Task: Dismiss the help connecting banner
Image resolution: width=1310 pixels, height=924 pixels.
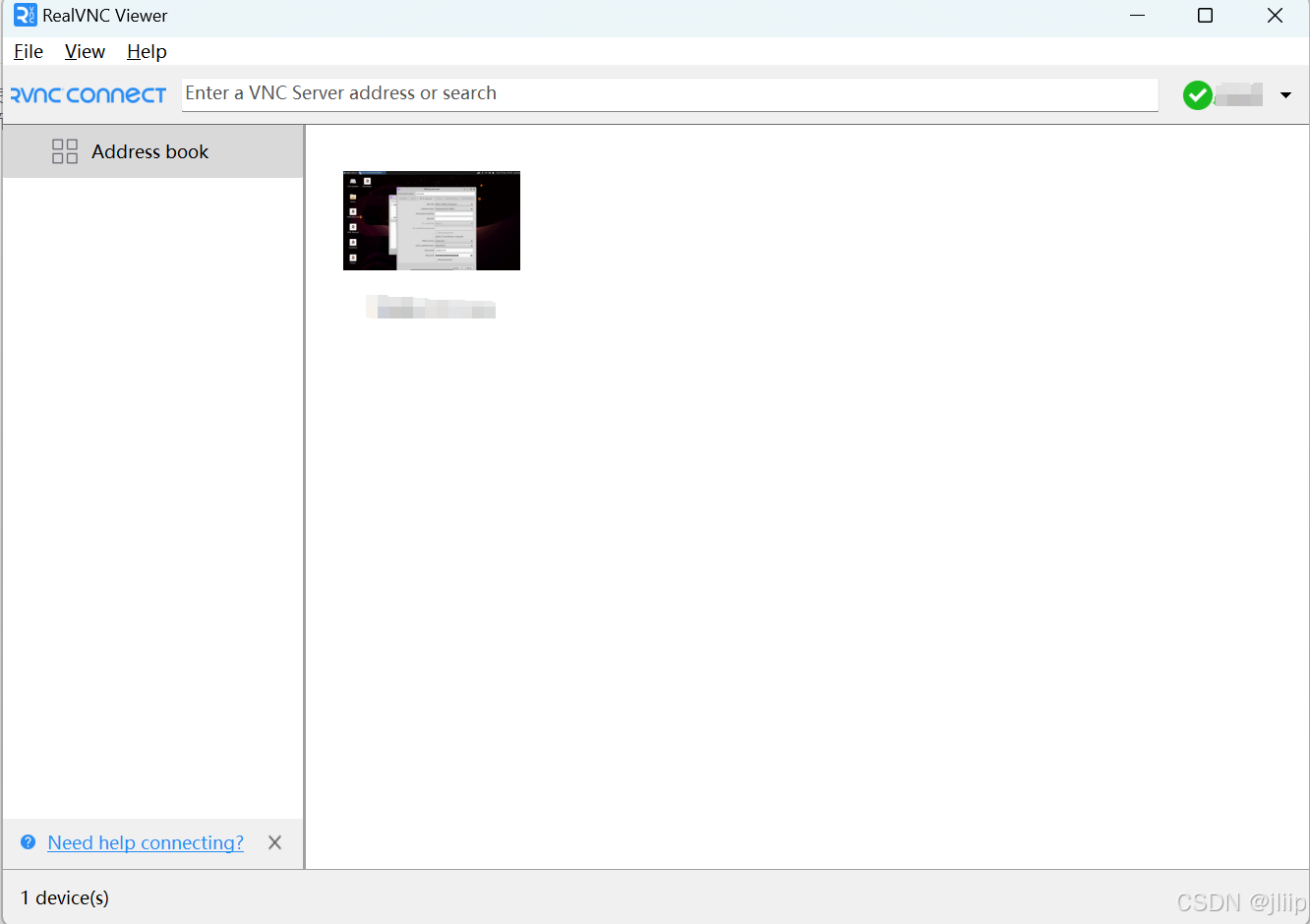Action: (275, 842)
